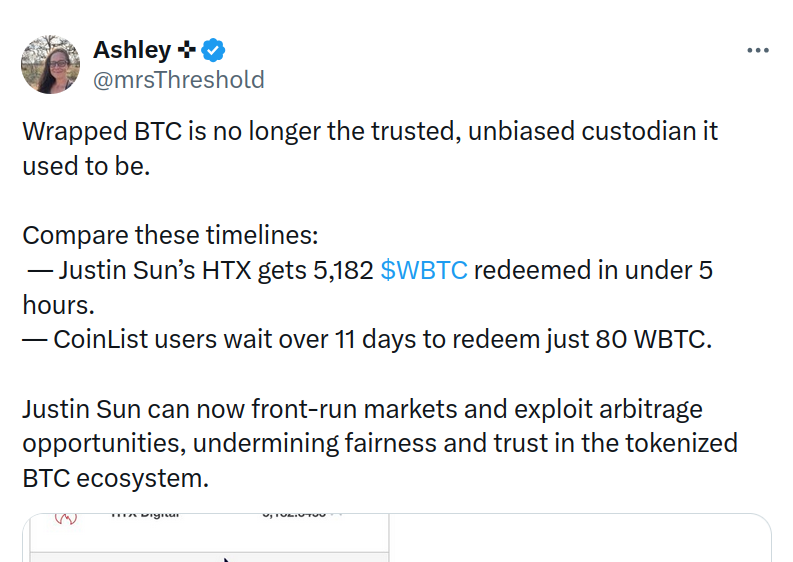Image resolution: width=793 pixels, height=562 pixels.
Task: Click the 'used to be.' text line
Action: click(86, 166)
